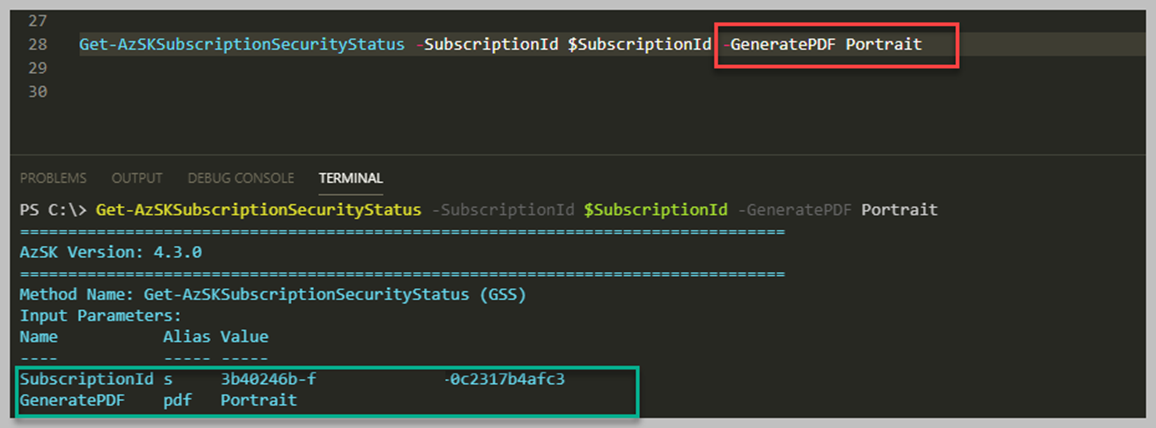The width and height of the screenshot is (1156, 428).
Task: Select the DEBUG CONSOLE tab
Action: (x=241, y=178)
